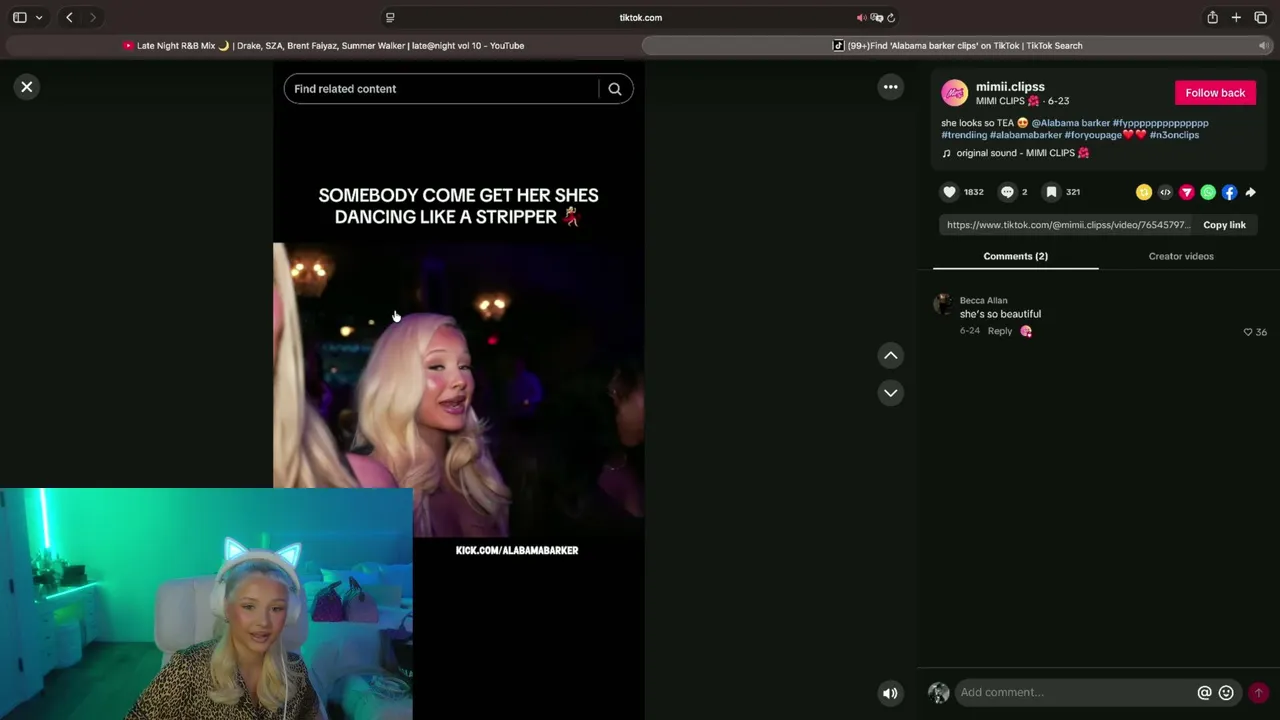The width and height of the screenshot is (1280, 720).
Task: Click the video URL link text field
Action: click(x=1068, y=225)
